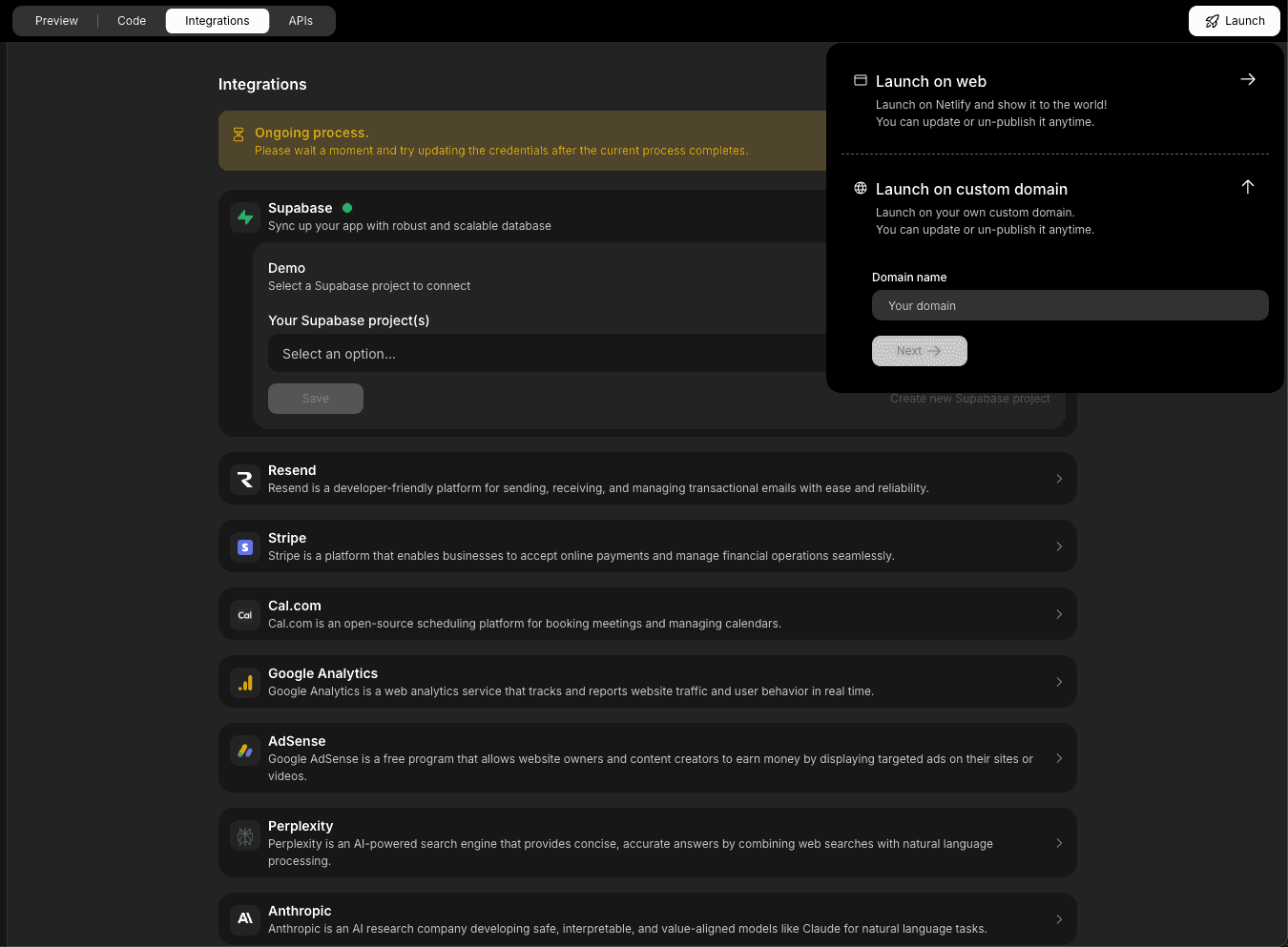Focus the Your domain input field
The image size is (1288, 947).
[x=1070, y=305]
